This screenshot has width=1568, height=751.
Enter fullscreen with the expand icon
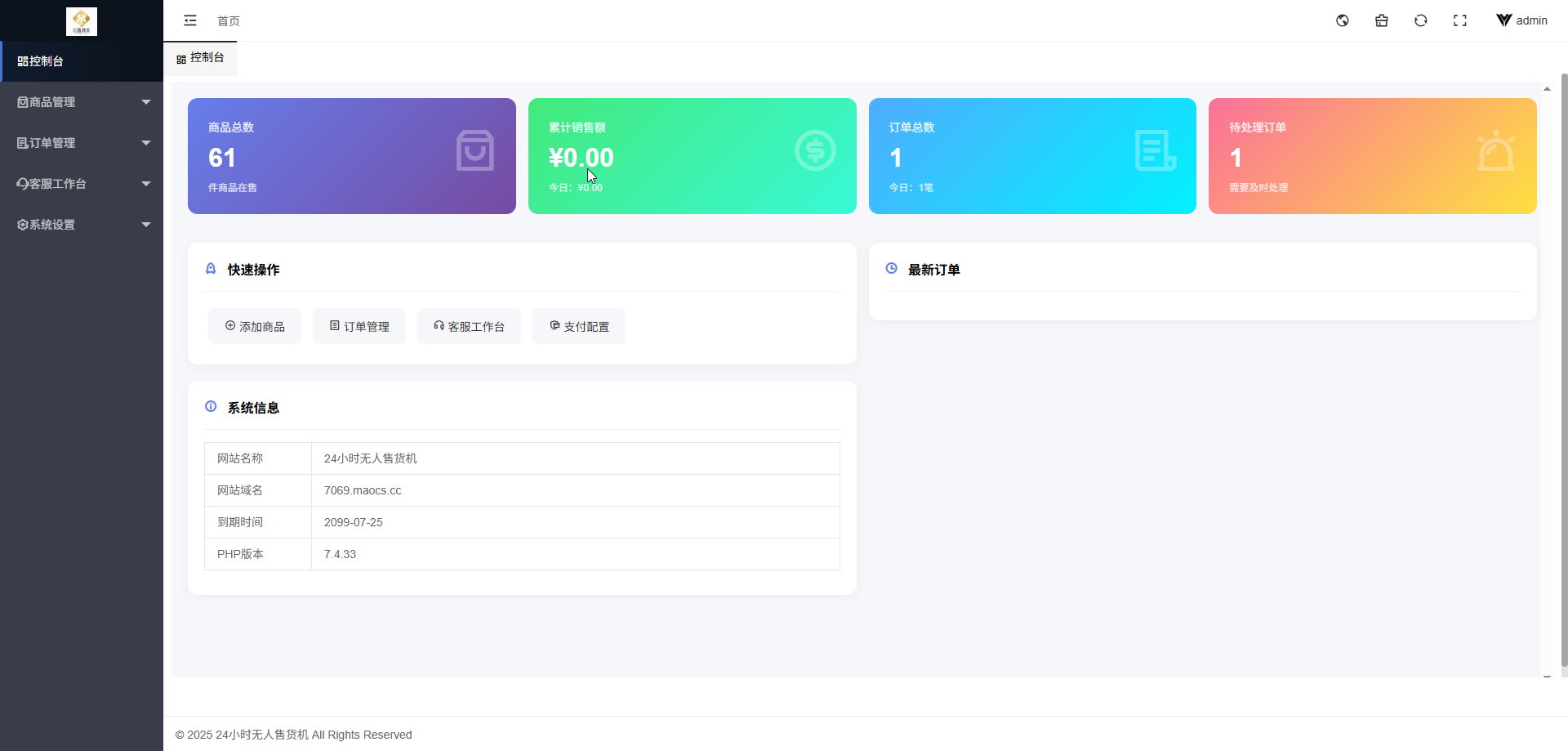(1460, 20)
